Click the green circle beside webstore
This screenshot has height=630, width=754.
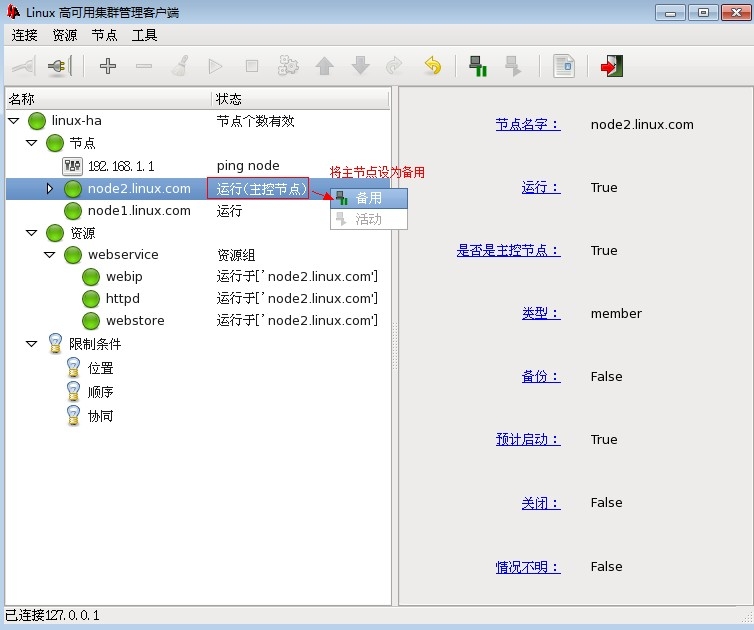[x=91, y=321]
